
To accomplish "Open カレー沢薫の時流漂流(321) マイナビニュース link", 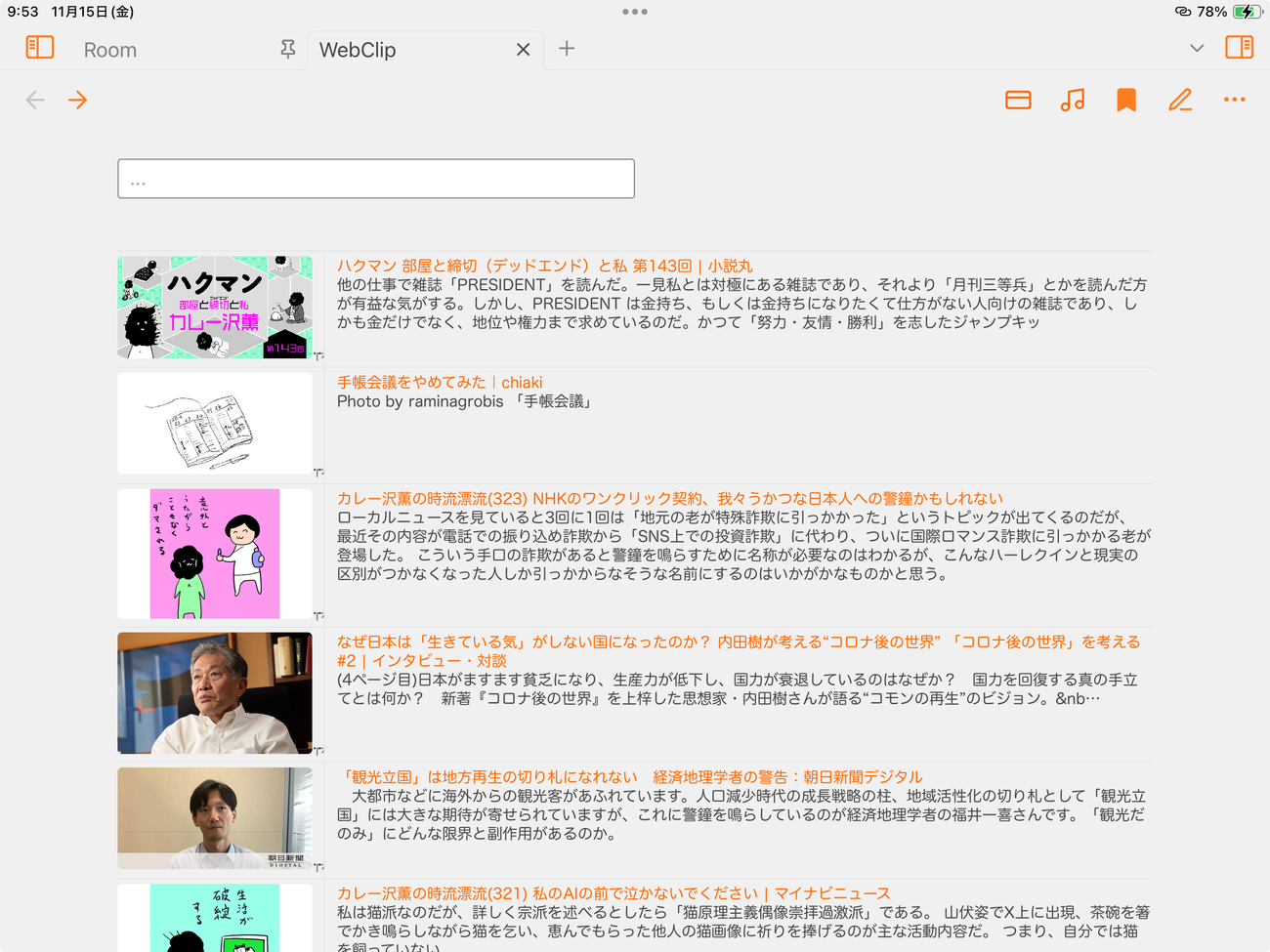I will pyautogui.click(x=614, y=893).
